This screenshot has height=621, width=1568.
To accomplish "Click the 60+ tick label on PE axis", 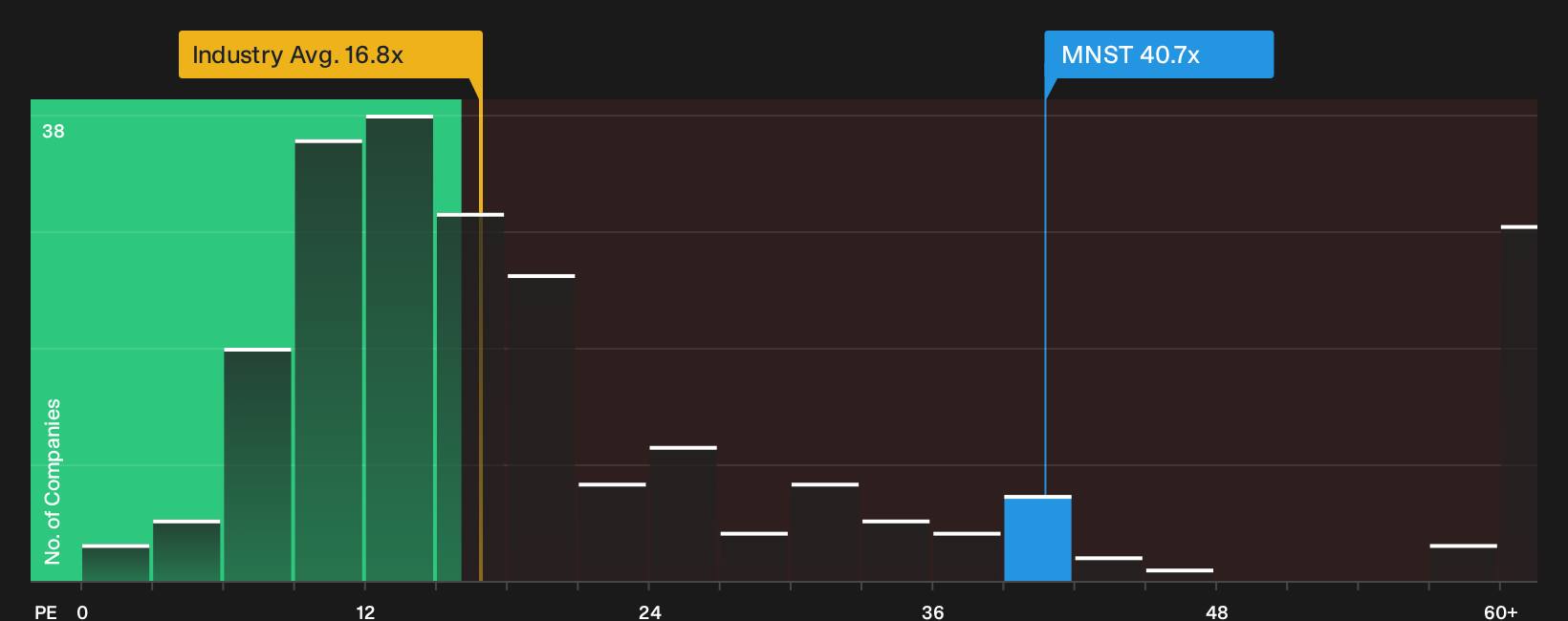I will pos(1501,612).
